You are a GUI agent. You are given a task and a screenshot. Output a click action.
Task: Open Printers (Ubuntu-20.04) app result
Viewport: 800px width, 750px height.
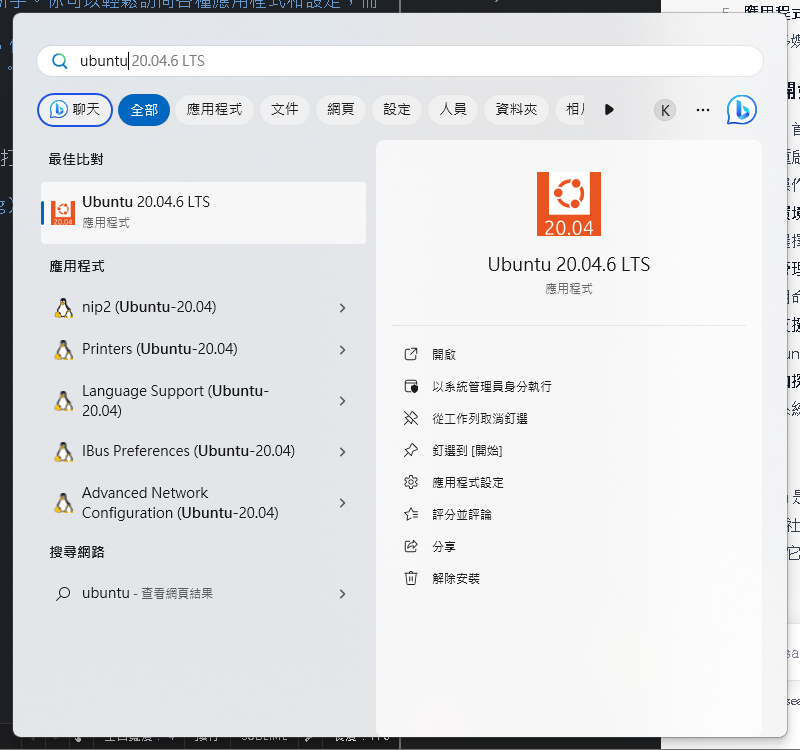(x=204, y=349)
